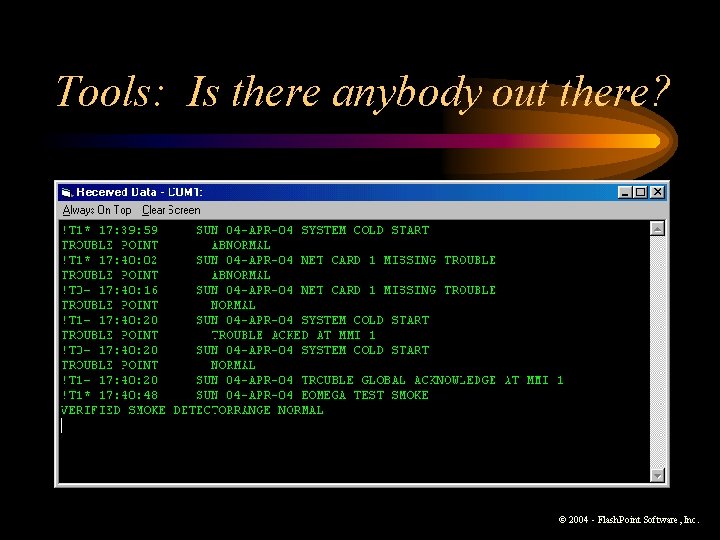Close the Received Data window
The height and width of the screenshot is (540, 720).
(x=657, y=192)
